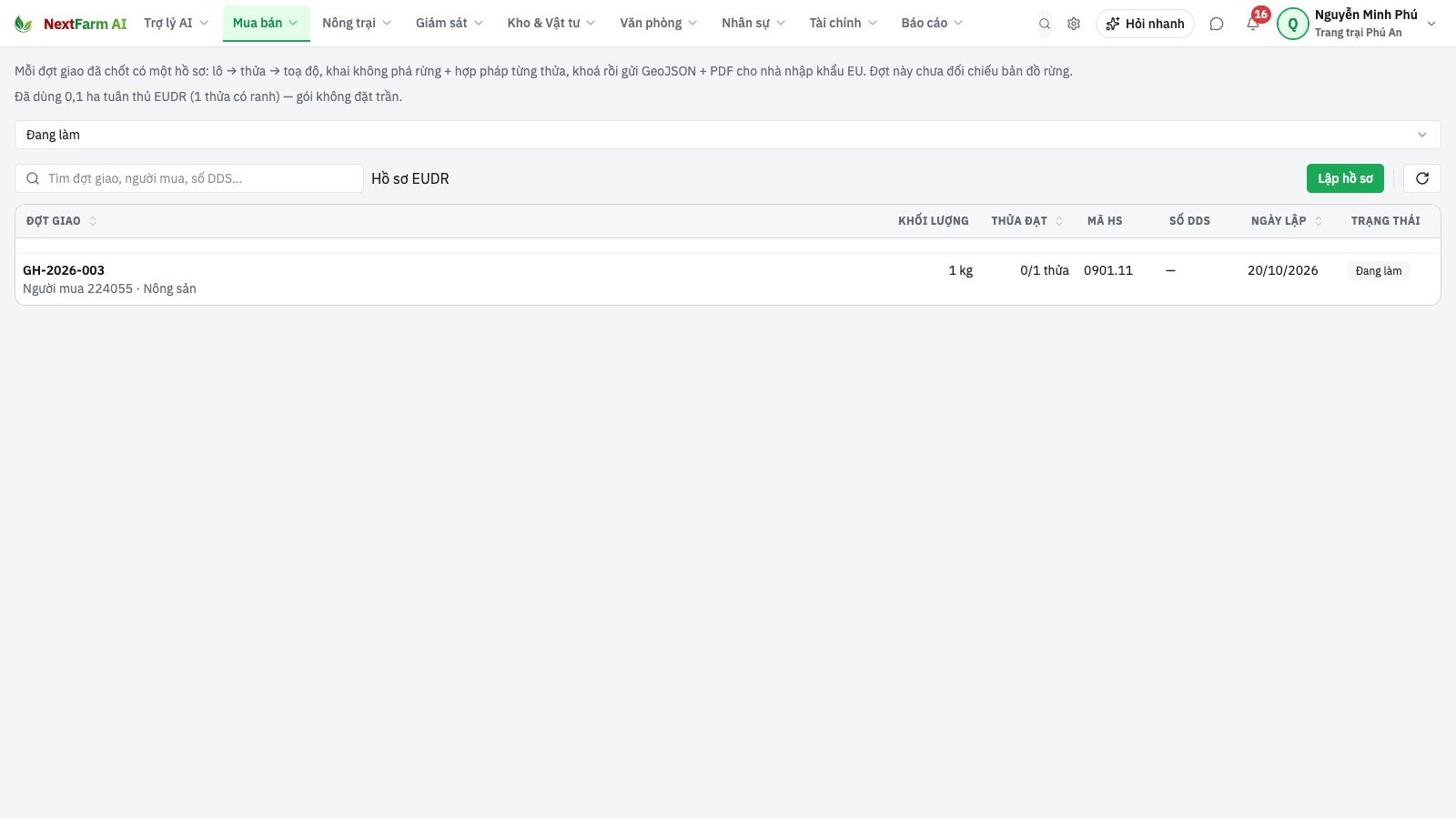The height and width of the screenshot is (819, 1456).
Task: Expand Văn phòng menu
Action: point(659,23)
